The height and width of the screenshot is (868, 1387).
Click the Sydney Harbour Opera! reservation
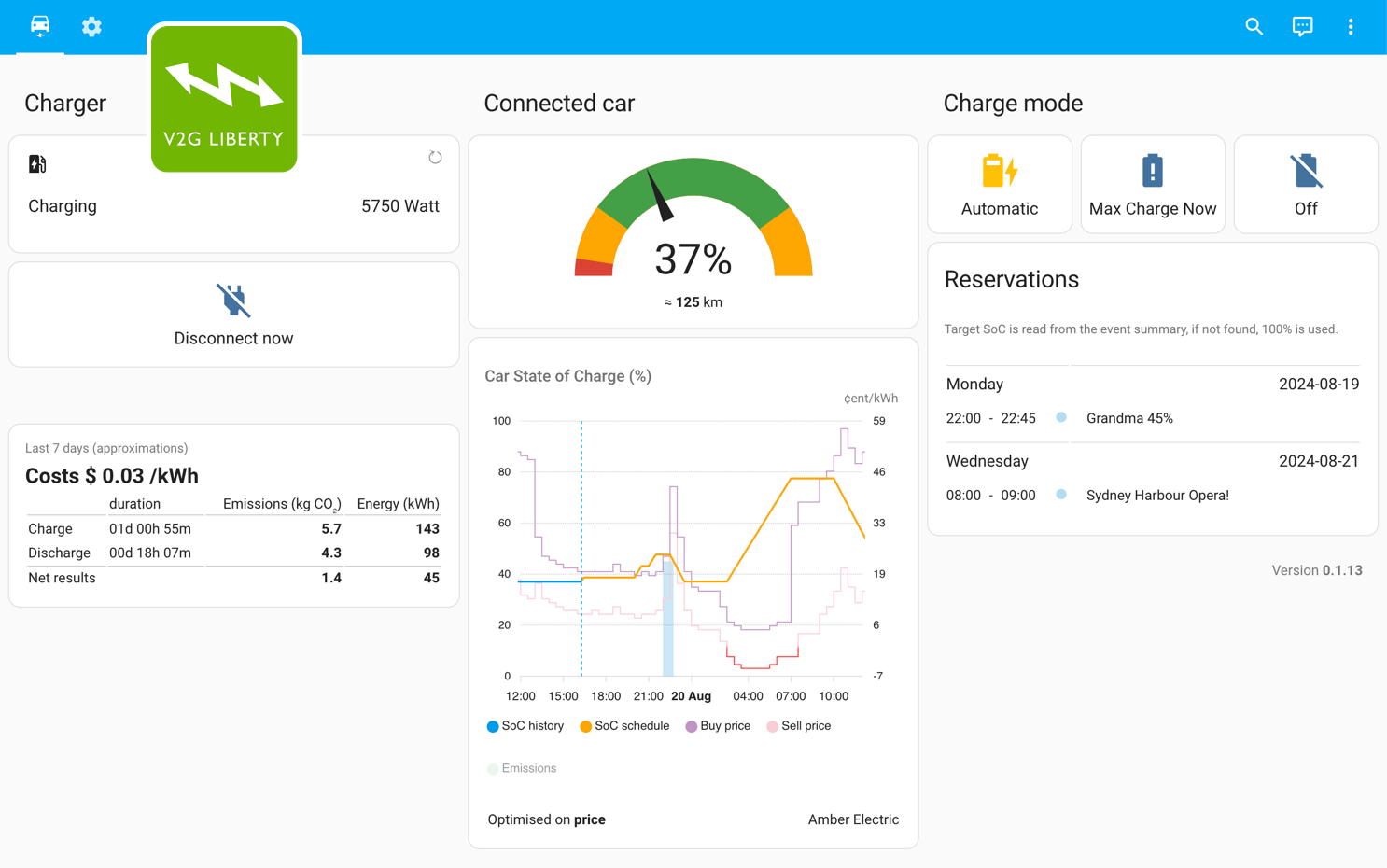tap(1157, 496)
